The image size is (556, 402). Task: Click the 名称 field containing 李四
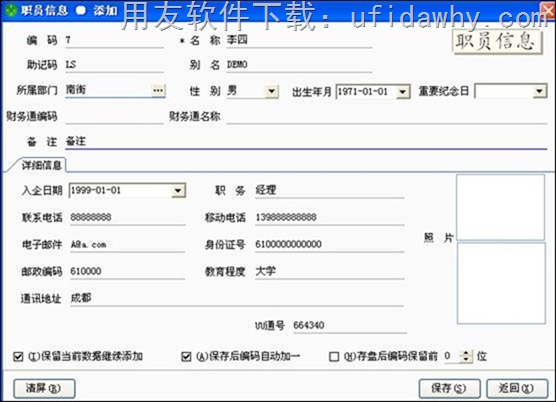299,41
